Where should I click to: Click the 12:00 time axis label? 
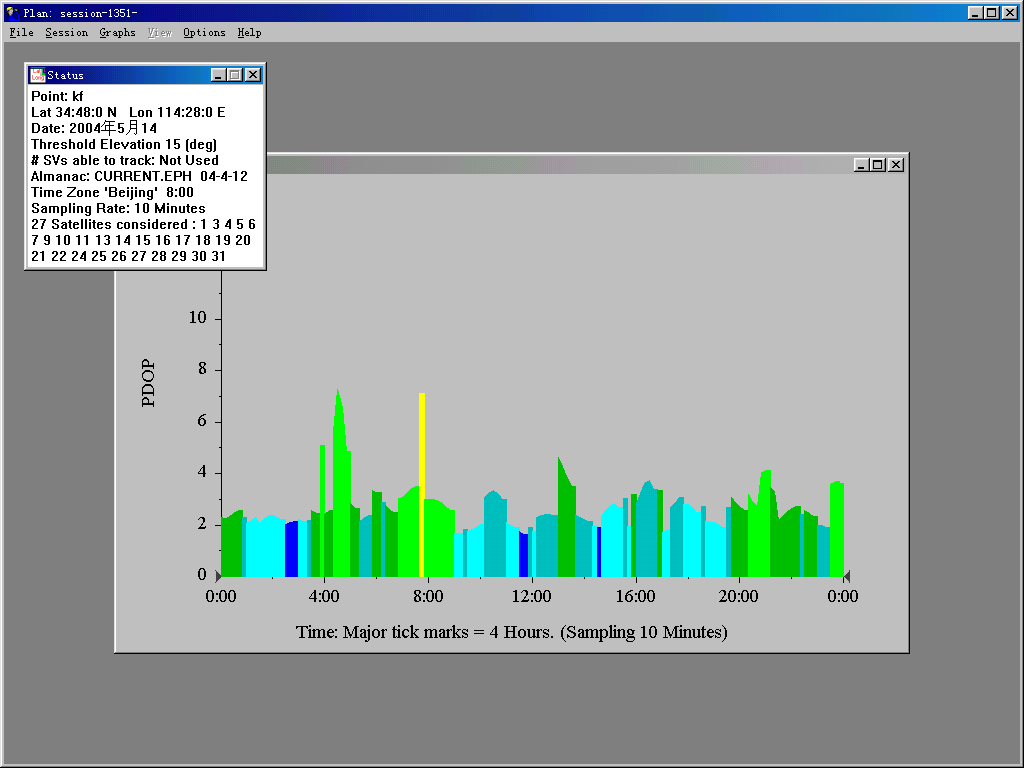coord(532,596)
